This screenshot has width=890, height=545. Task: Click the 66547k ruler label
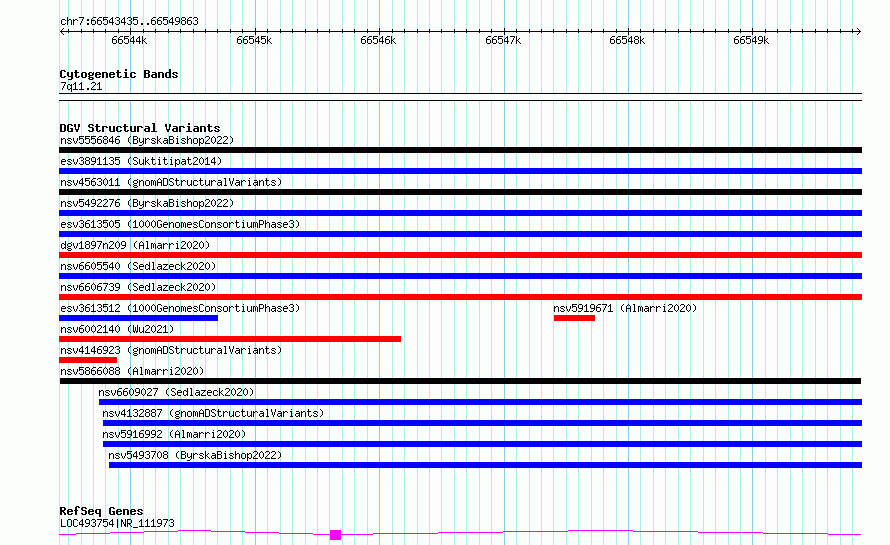pos(503,40)
